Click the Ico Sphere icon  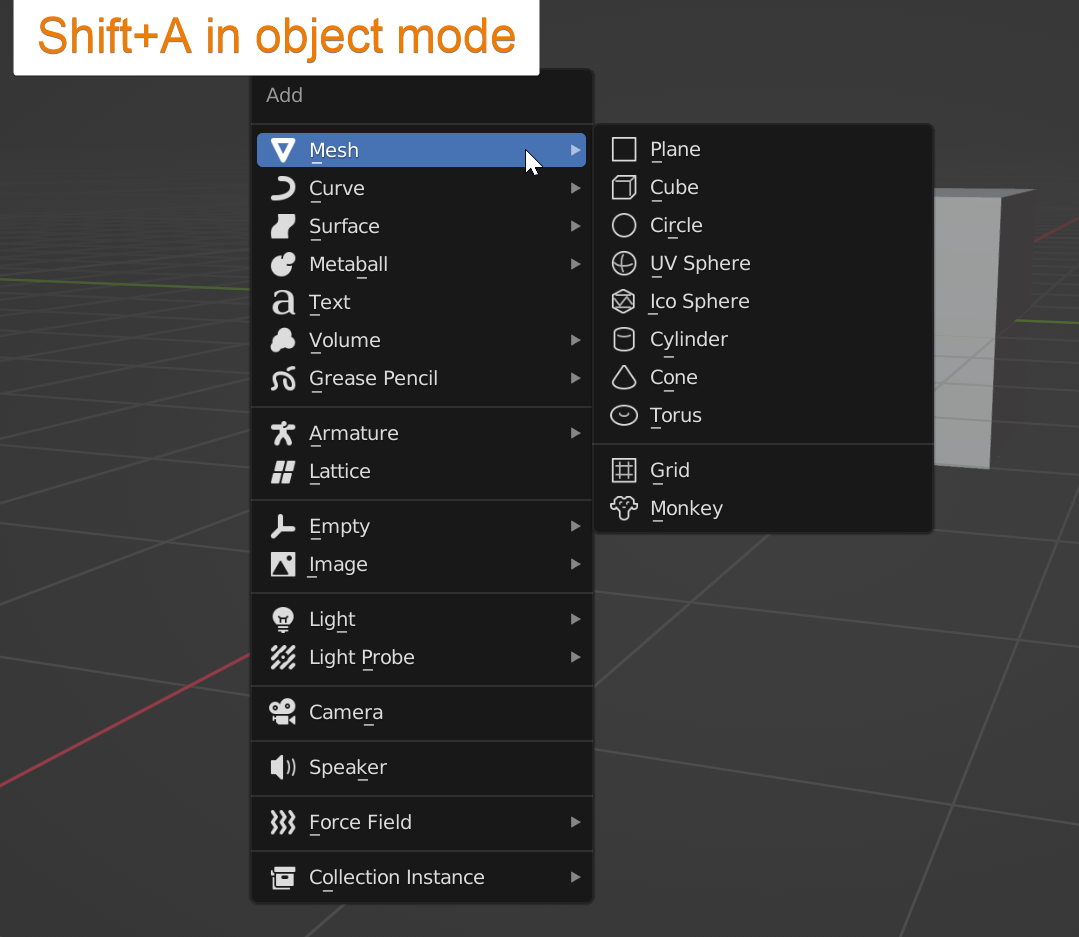pyautogui.click(x=624, y=301)
